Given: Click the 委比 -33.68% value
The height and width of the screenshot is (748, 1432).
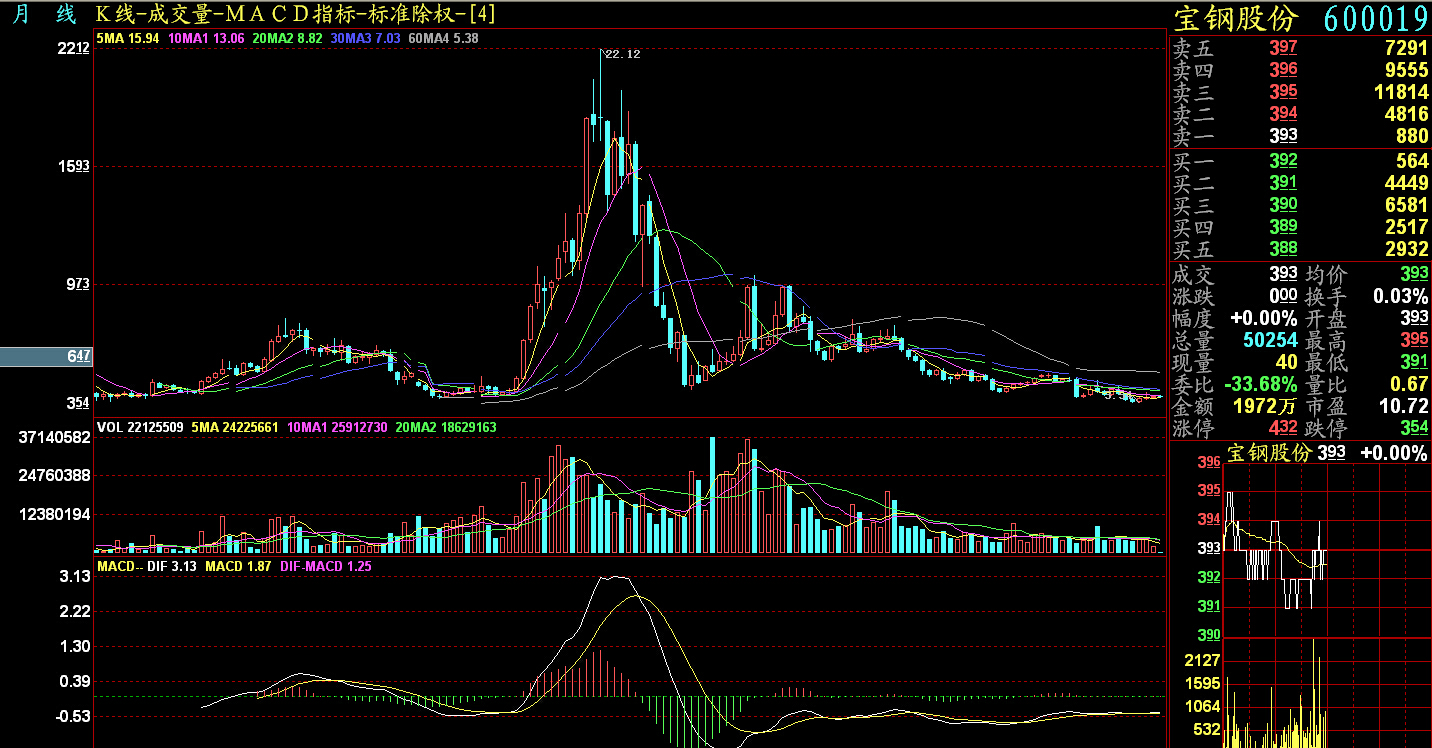Looking at the screenshot, I should coord(1260,385).
